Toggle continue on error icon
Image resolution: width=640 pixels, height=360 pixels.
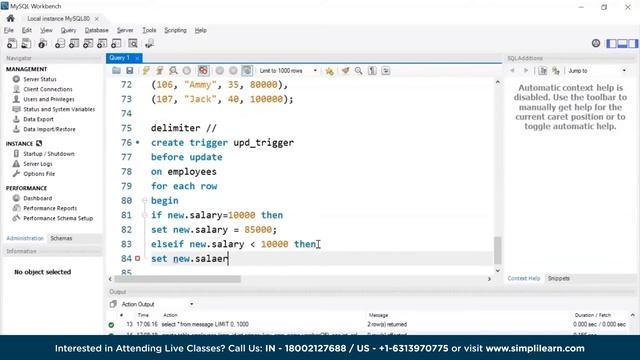click(203, 71)
